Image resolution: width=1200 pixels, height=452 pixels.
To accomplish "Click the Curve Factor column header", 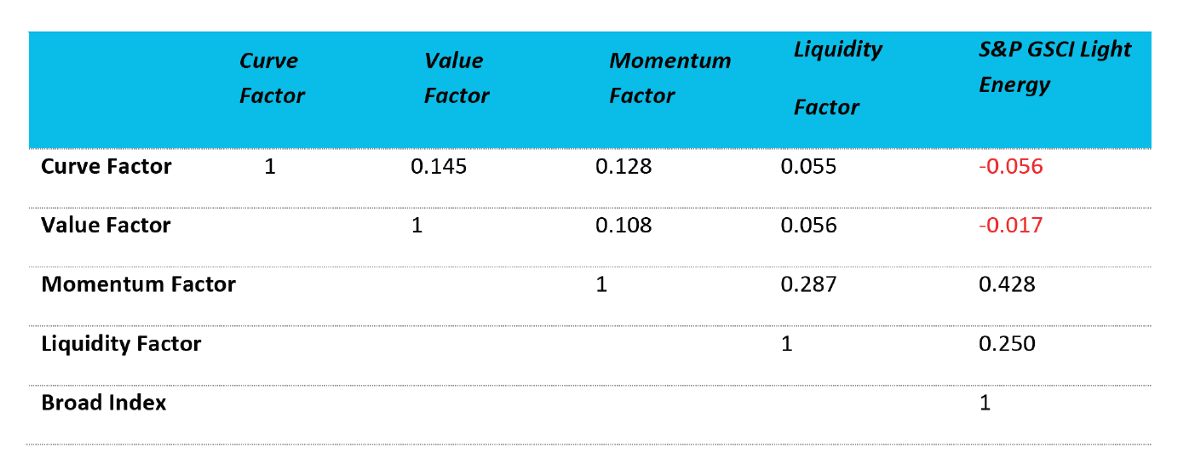I will (271, 79).
